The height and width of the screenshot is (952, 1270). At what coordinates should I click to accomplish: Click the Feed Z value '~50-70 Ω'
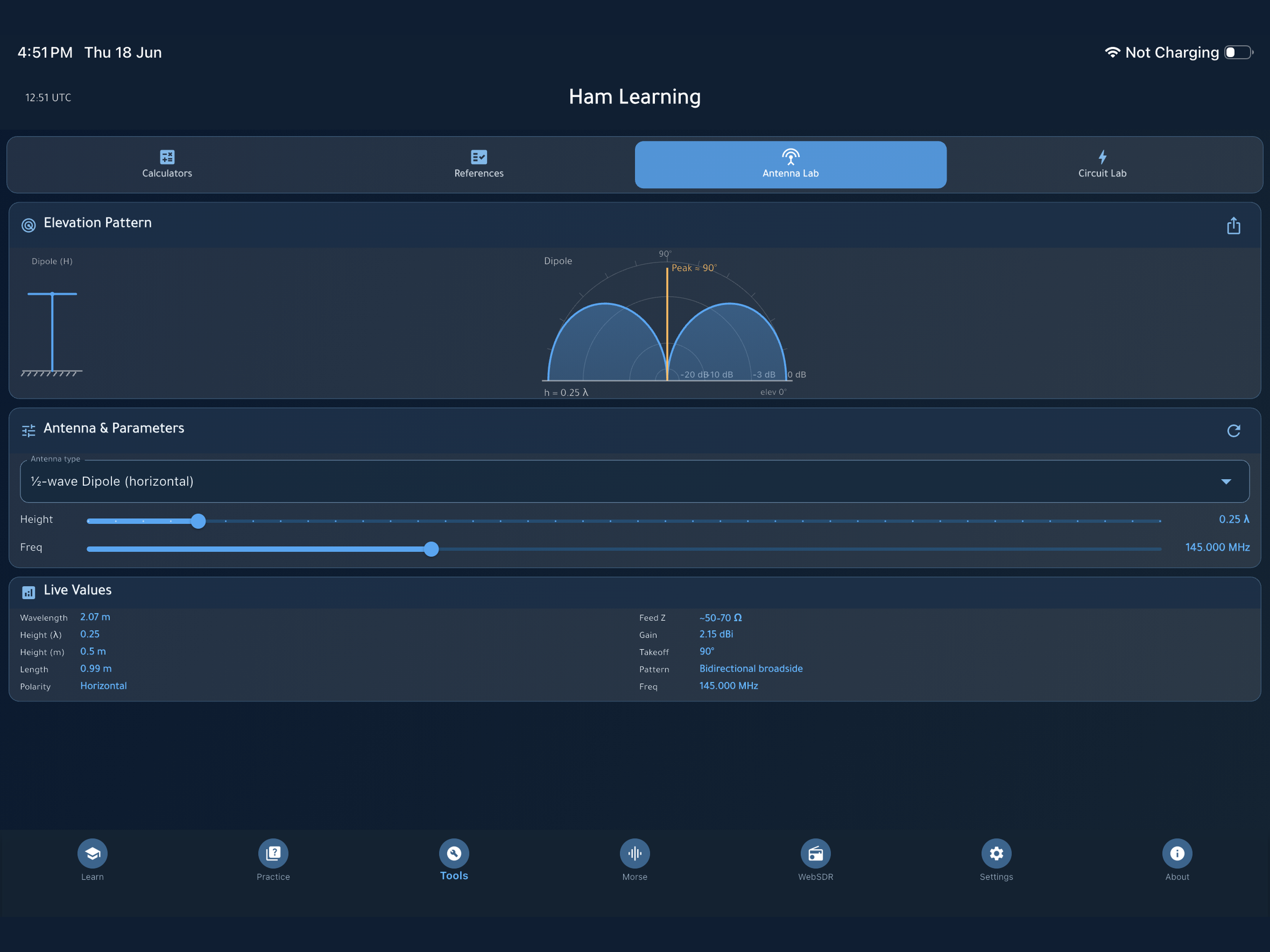pos(720,618)
